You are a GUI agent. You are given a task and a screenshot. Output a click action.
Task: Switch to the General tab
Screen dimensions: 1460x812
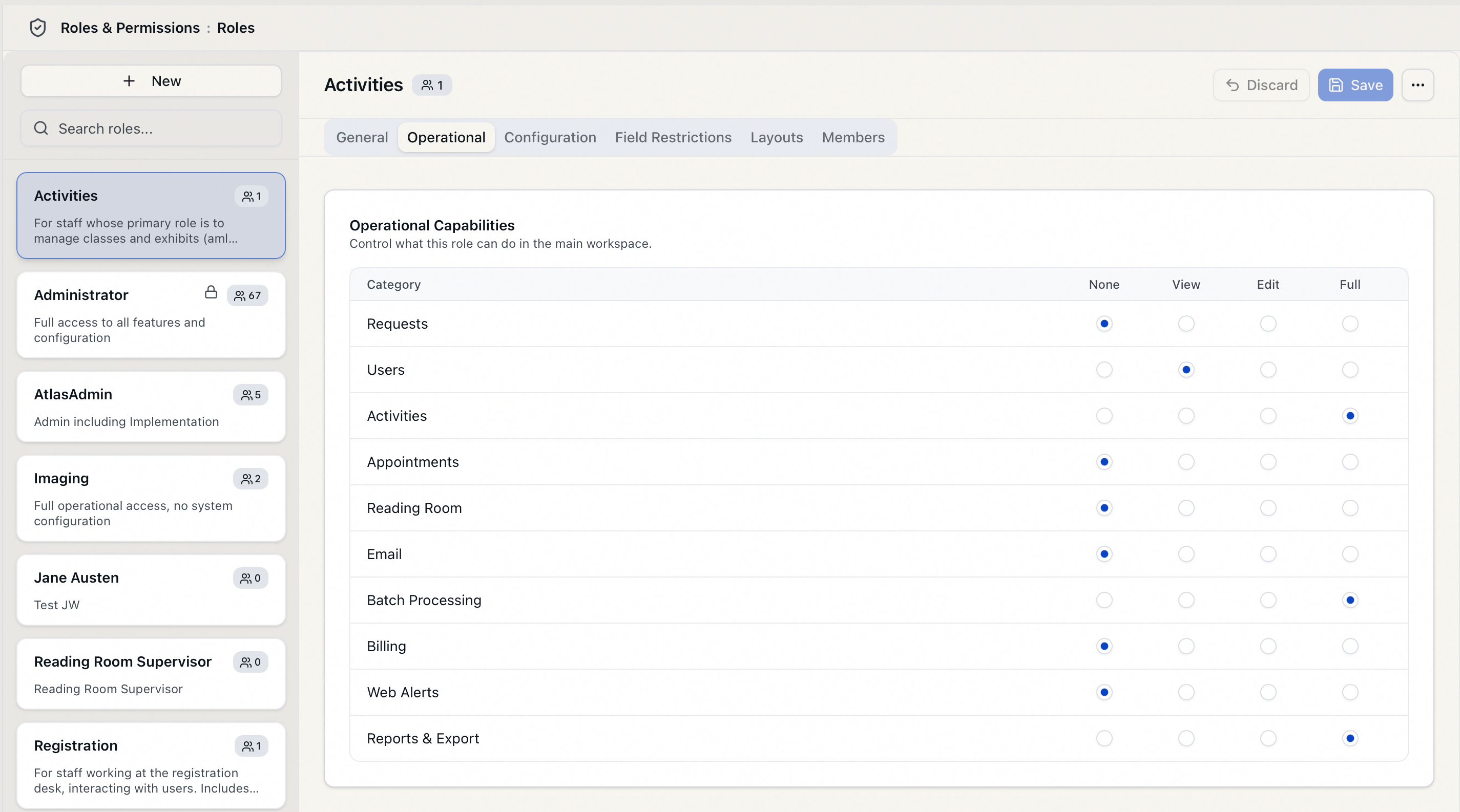(x=362, y=138)
